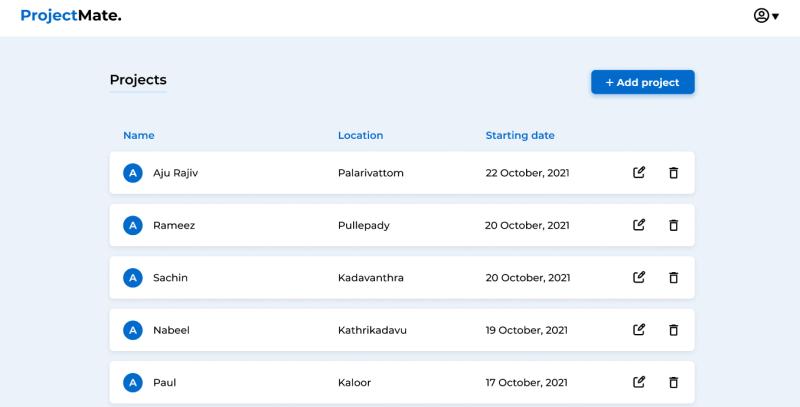Edit the Aju Rajiv project
800x407 pixels.
(639, 173)
